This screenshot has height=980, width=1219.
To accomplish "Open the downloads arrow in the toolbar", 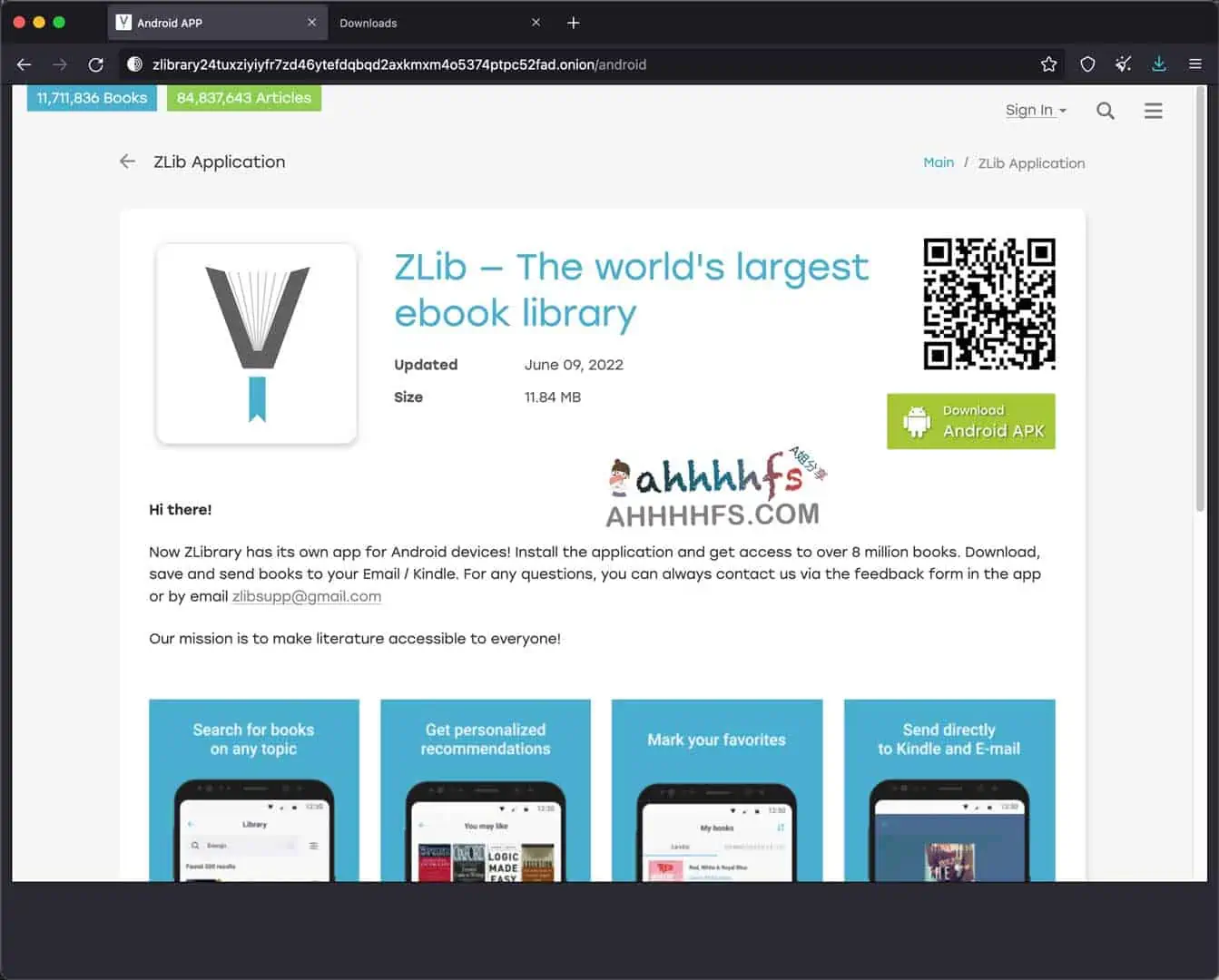I will (1158, 64).
